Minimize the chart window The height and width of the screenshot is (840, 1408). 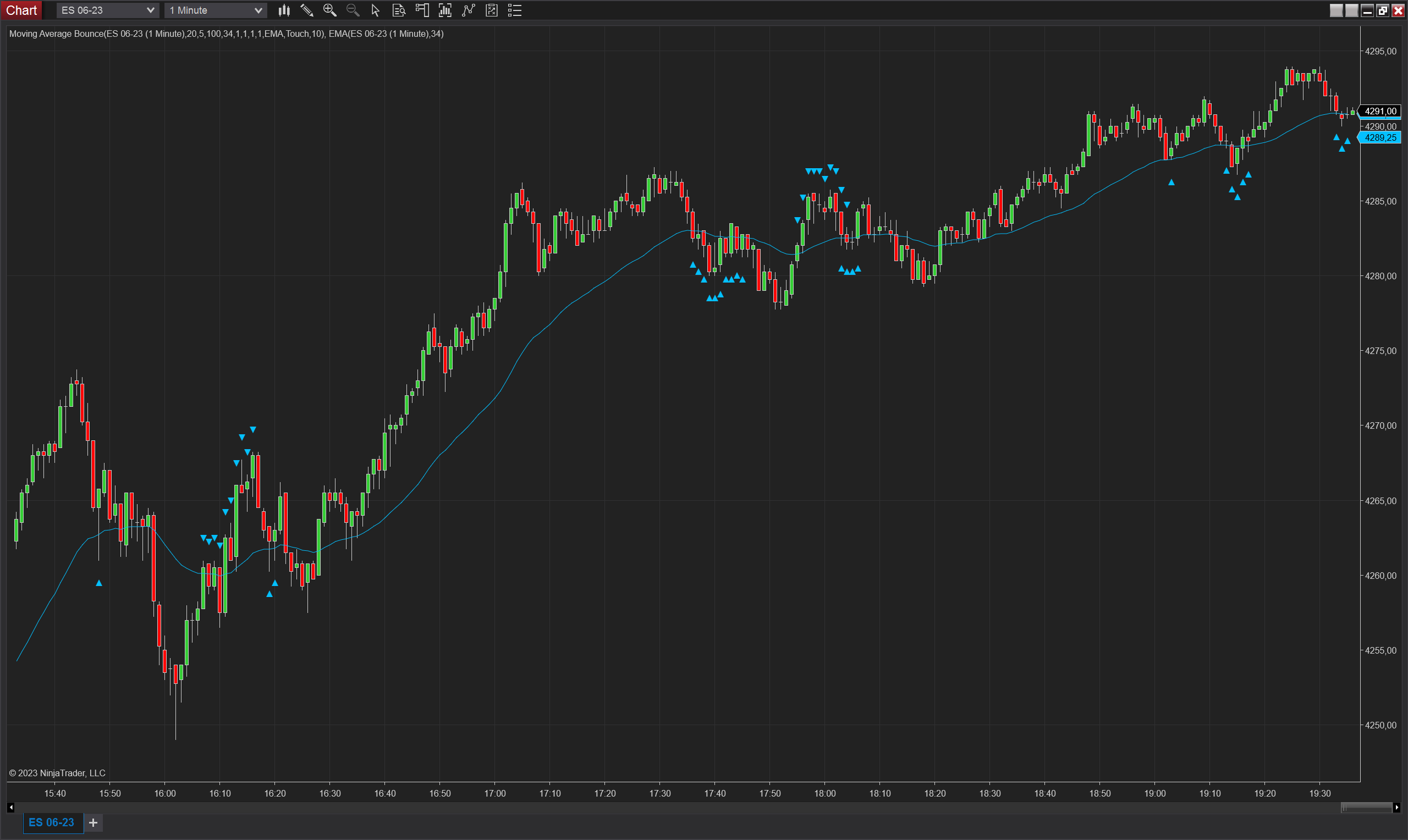(1367, 10)
